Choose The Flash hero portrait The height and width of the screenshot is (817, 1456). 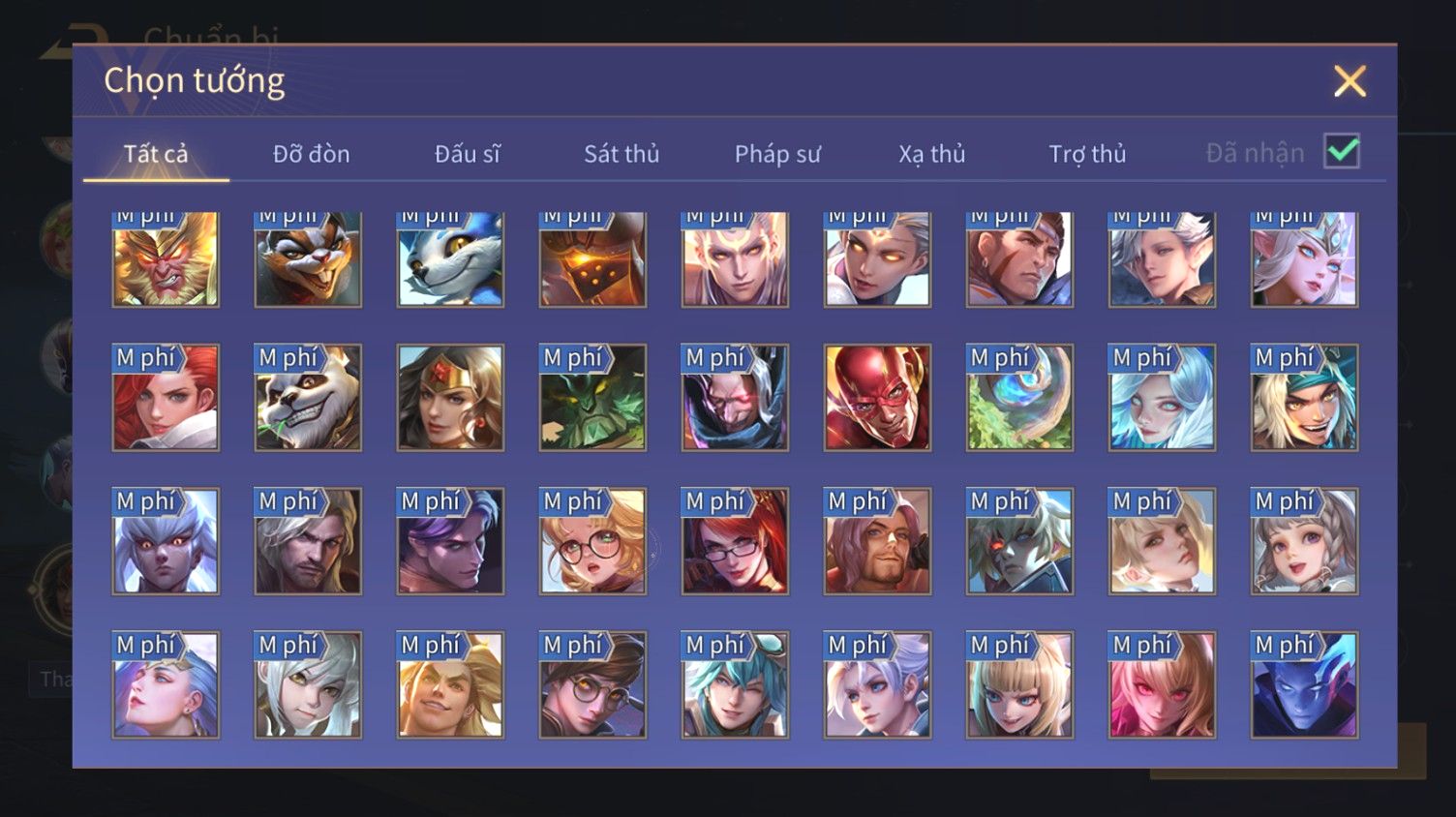coord(877,398)
